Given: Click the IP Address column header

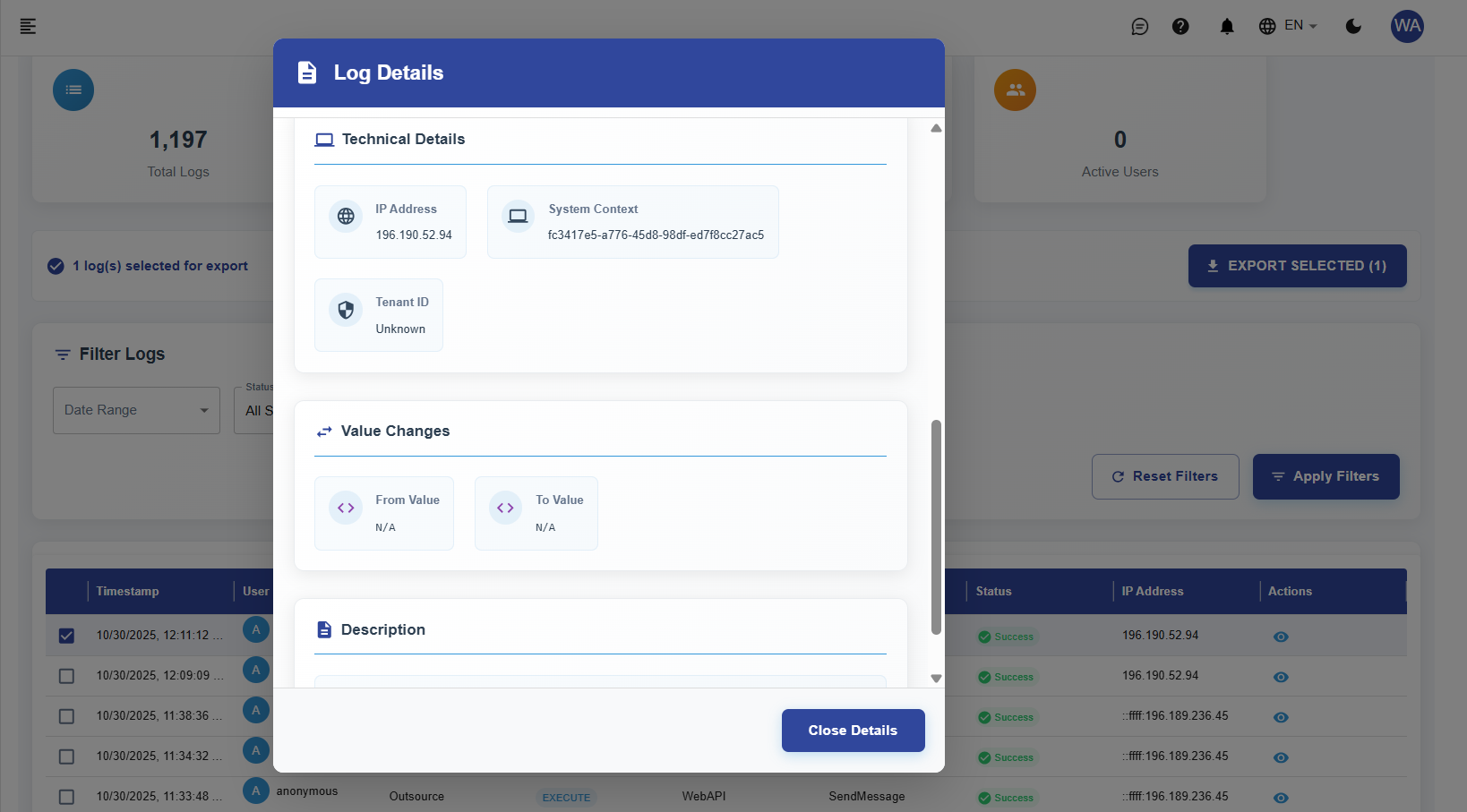Looking at the screenshot, I should [1152, 591].
